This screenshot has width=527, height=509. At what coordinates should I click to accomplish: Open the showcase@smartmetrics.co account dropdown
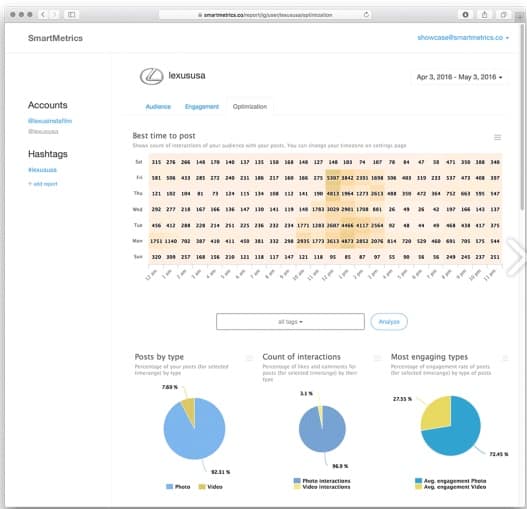click(463, 38)
